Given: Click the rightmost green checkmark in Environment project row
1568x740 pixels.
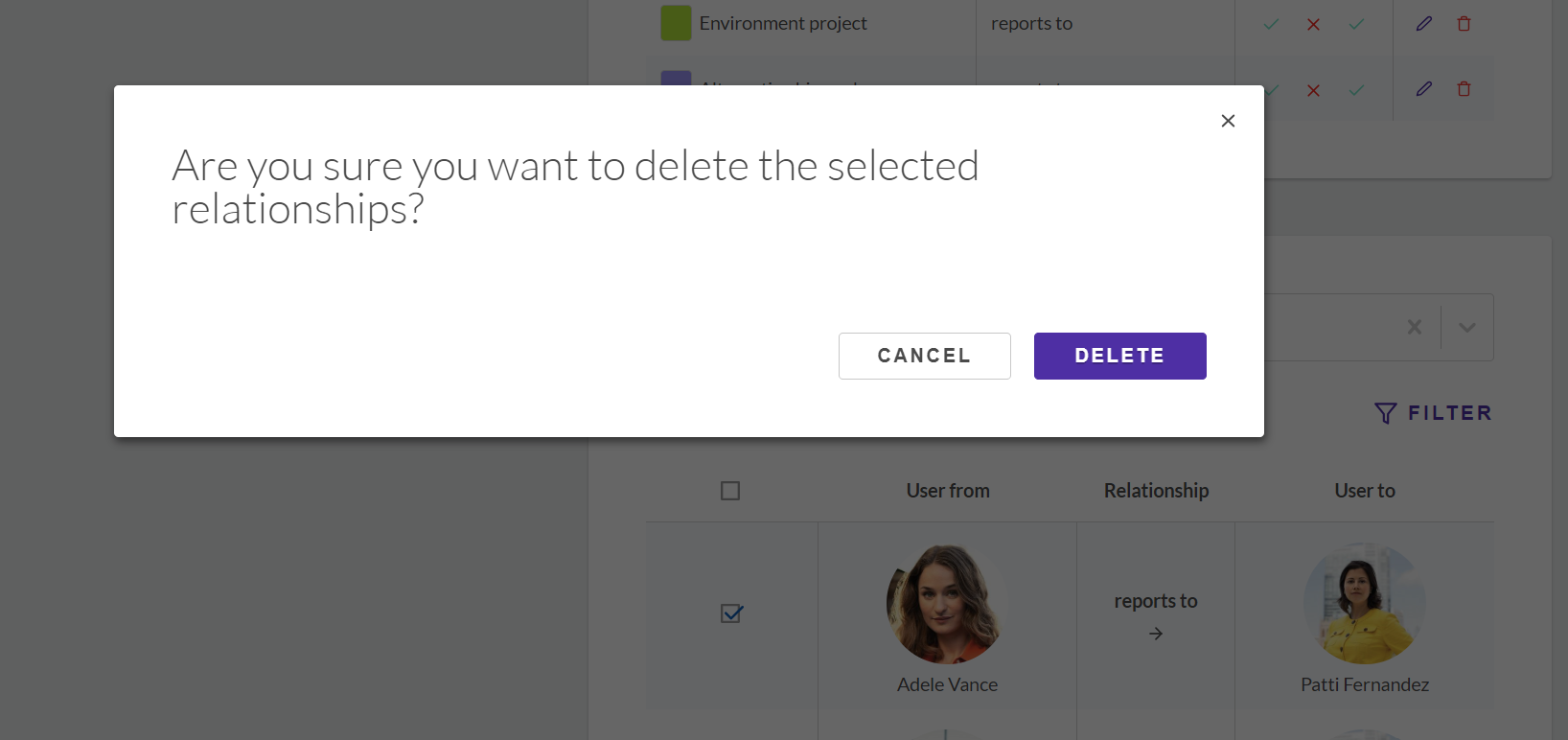Looking at the screenshot, I should 1356,24.
